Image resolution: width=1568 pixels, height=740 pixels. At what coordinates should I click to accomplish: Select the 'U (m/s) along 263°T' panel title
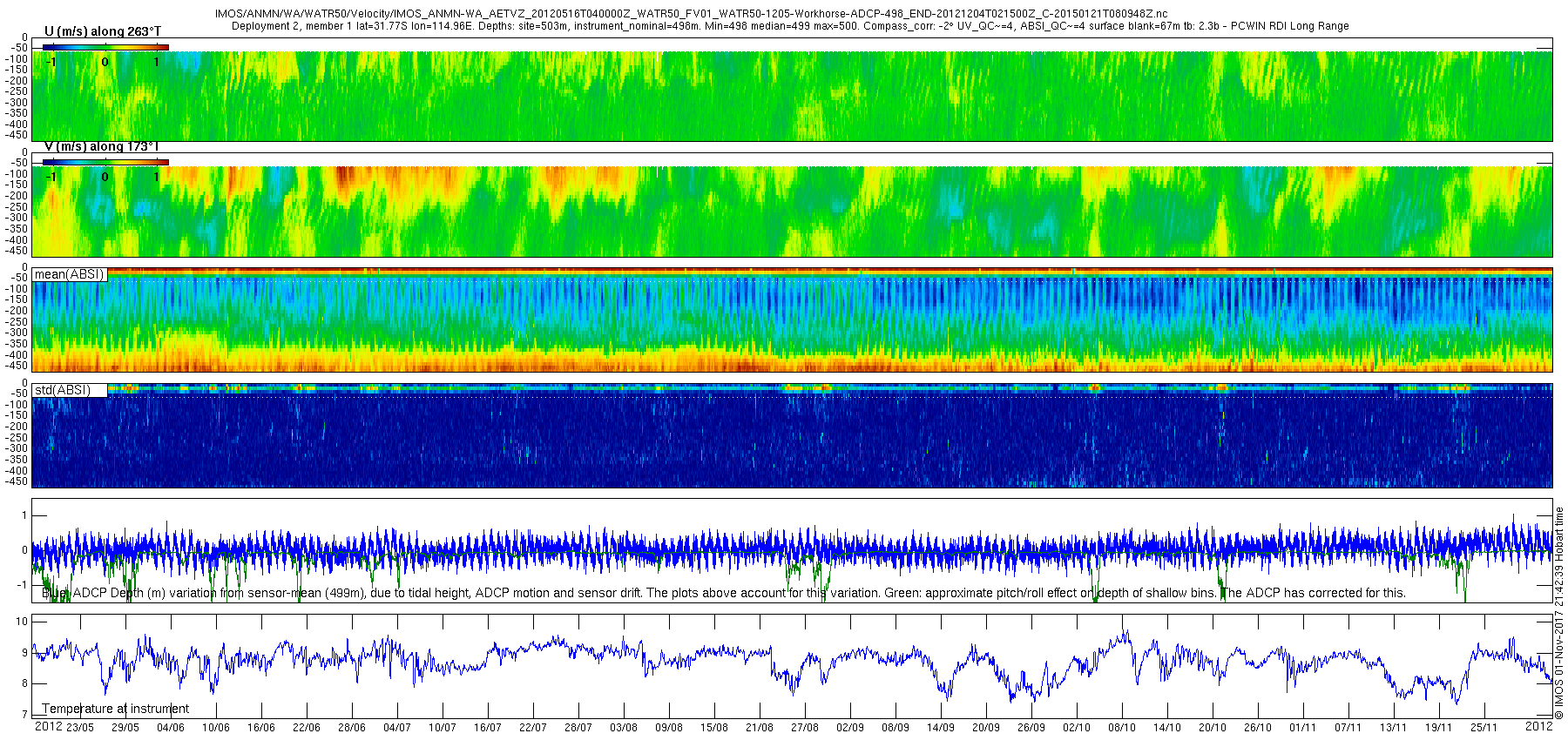tap(103, 31)
